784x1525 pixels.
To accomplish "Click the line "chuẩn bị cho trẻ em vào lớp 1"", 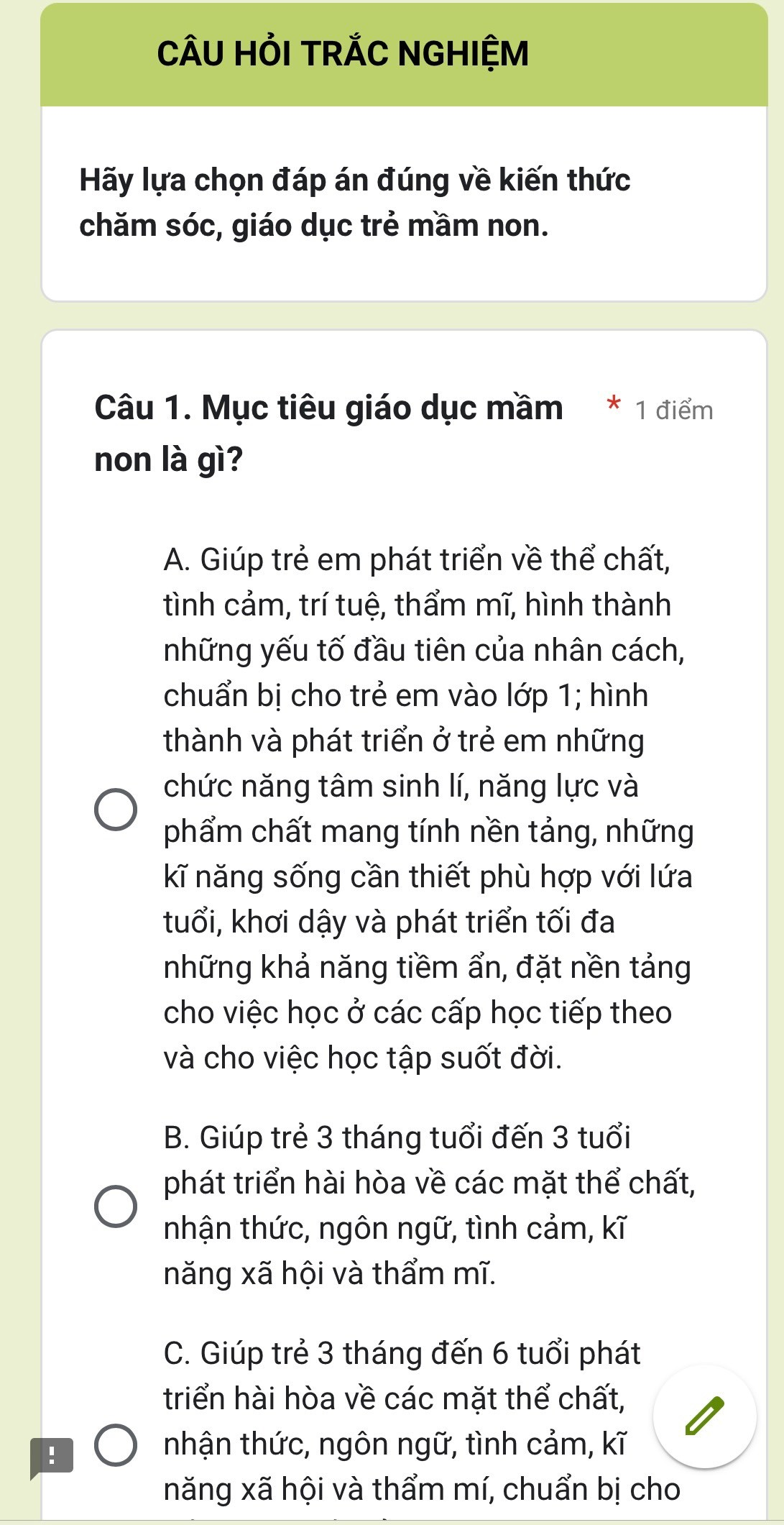I will click(406, 695).
